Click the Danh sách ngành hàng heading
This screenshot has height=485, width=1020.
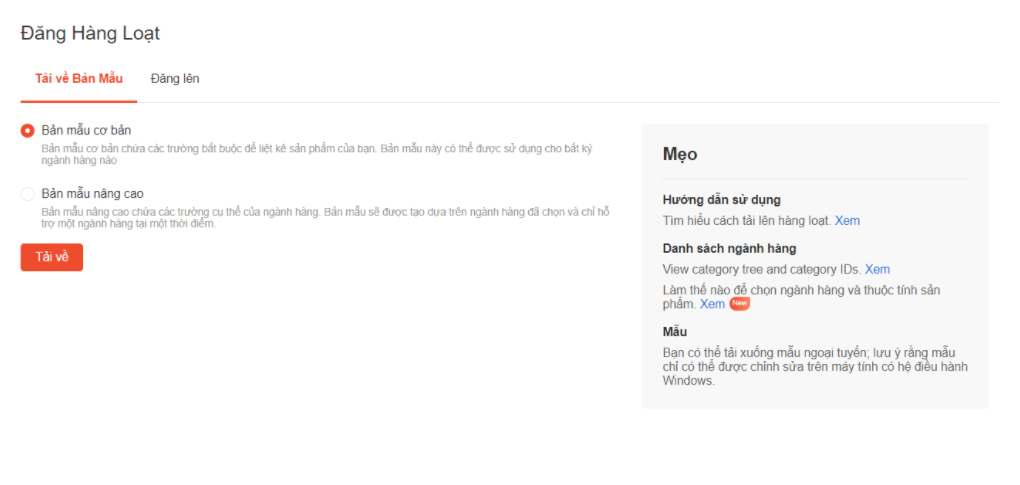729,249
